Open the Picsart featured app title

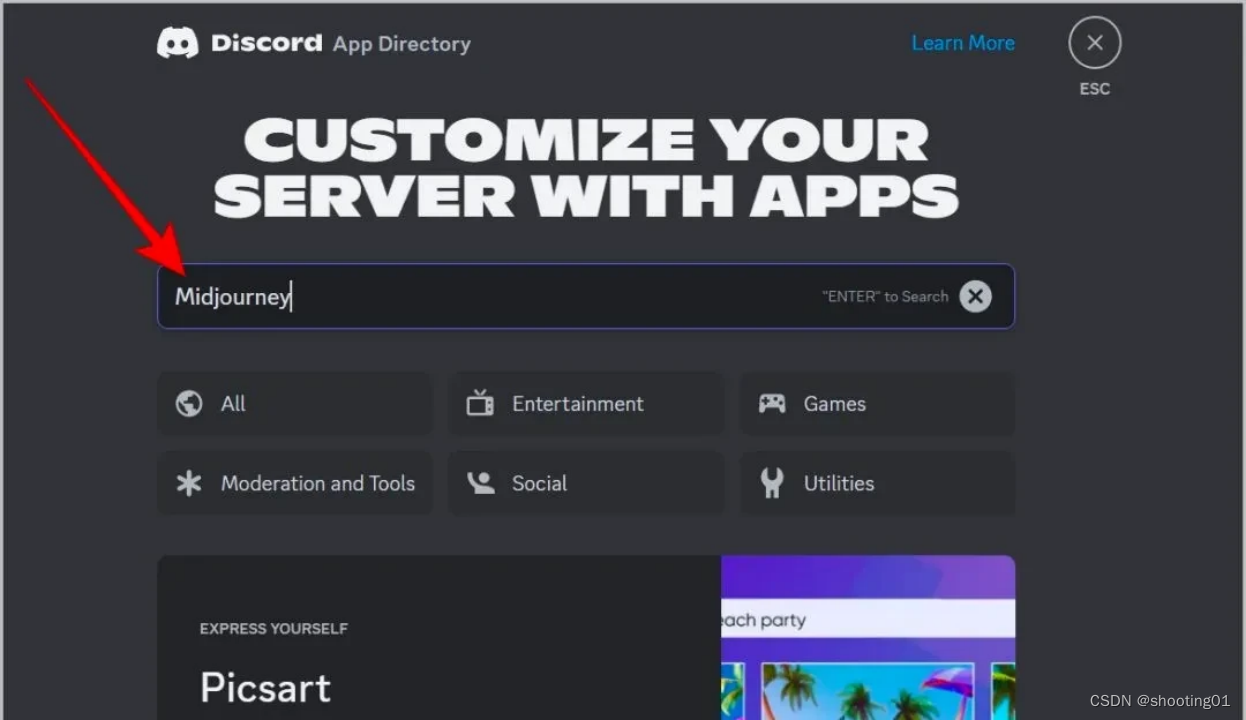265,688
